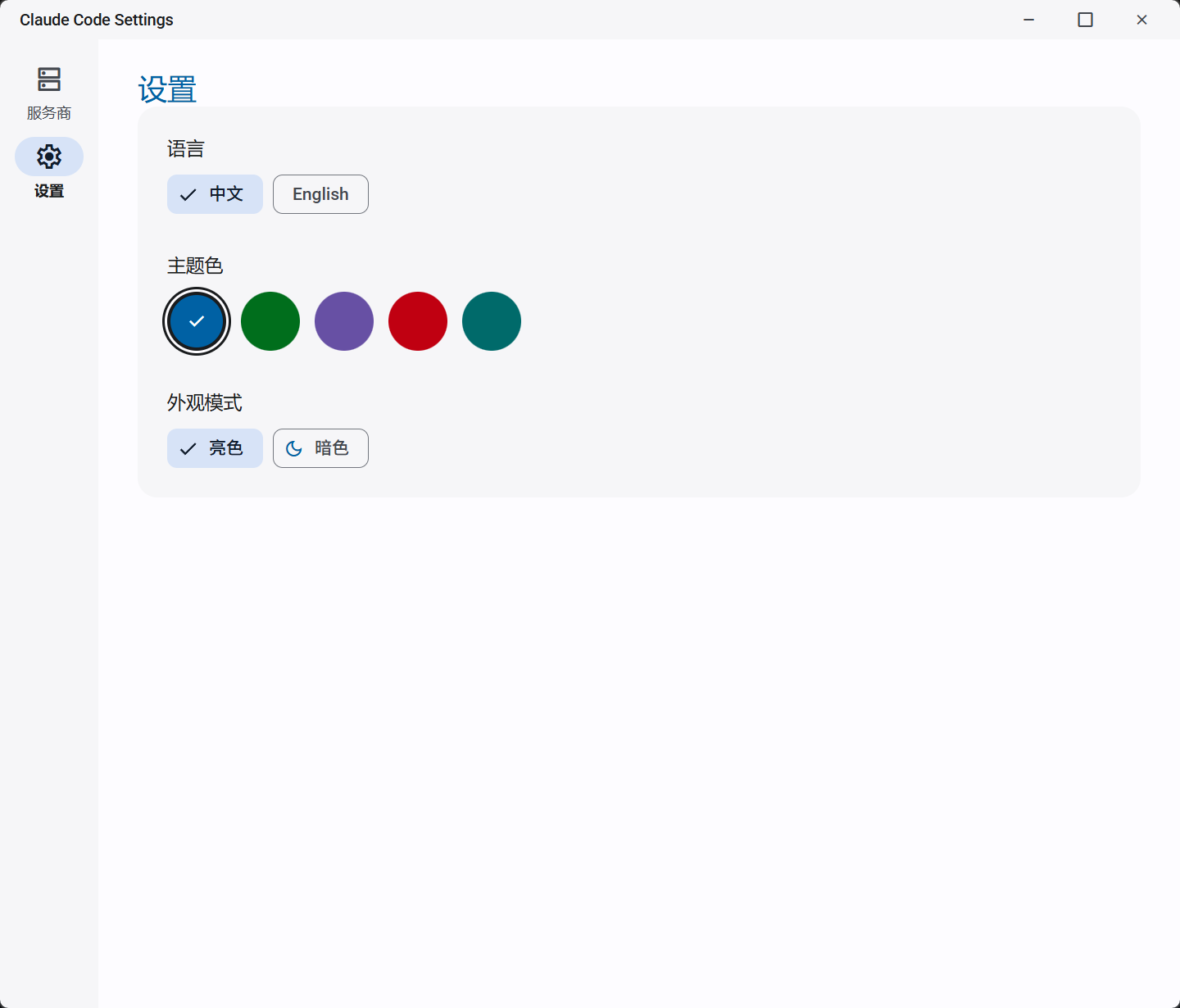Click the 外观模式 section label
This screenshot has width=1180, height=1008.
coord(205,402)
